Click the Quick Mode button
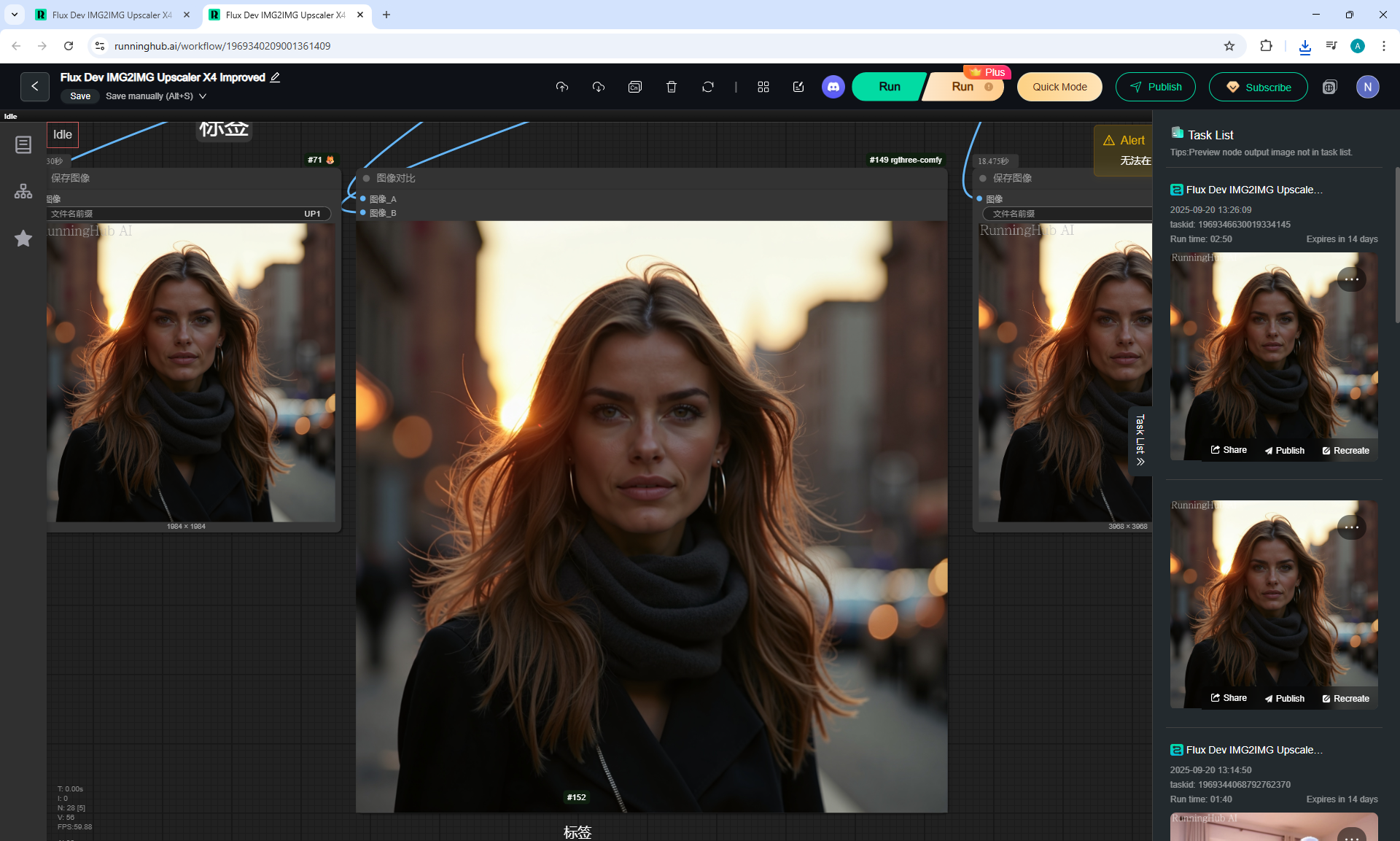 (x=1059, y=87)
